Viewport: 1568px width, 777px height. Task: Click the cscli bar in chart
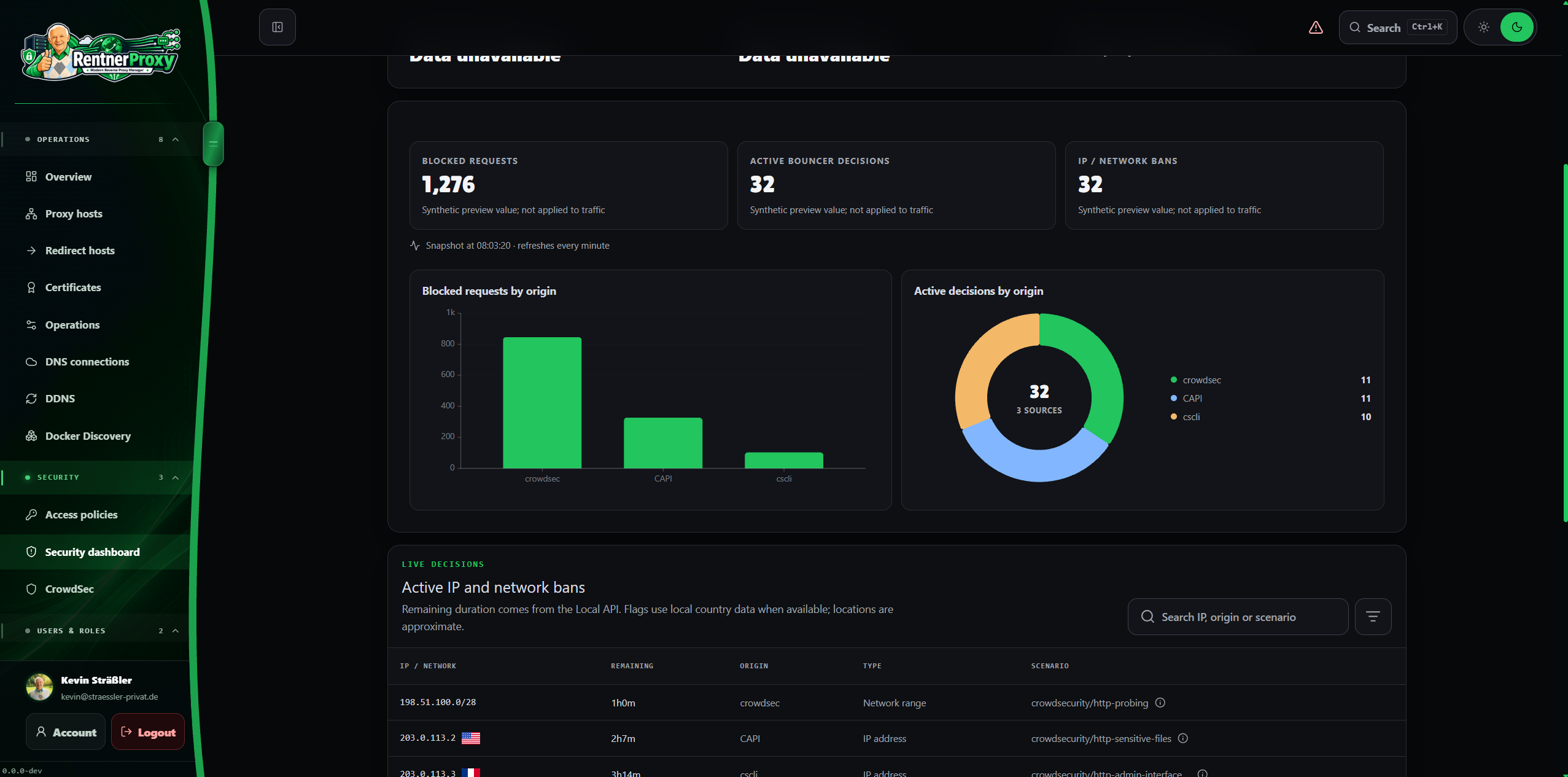[x=784, y=461]
